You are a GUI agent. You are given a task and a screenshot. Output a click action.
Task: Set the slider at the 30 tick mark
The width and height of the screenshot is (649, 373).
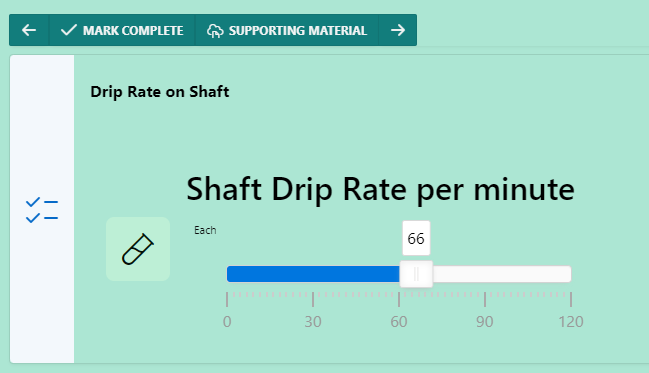(313, 274)
